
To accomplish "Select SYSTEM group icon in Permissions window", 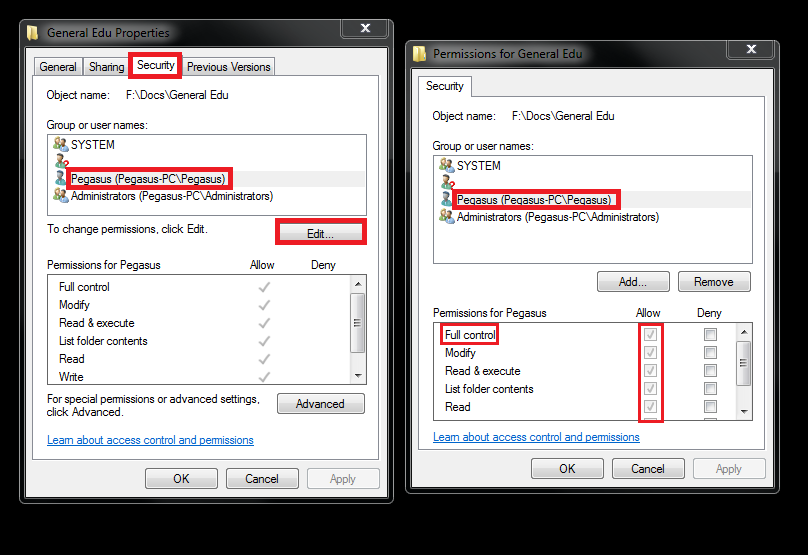I will [447, 165].
